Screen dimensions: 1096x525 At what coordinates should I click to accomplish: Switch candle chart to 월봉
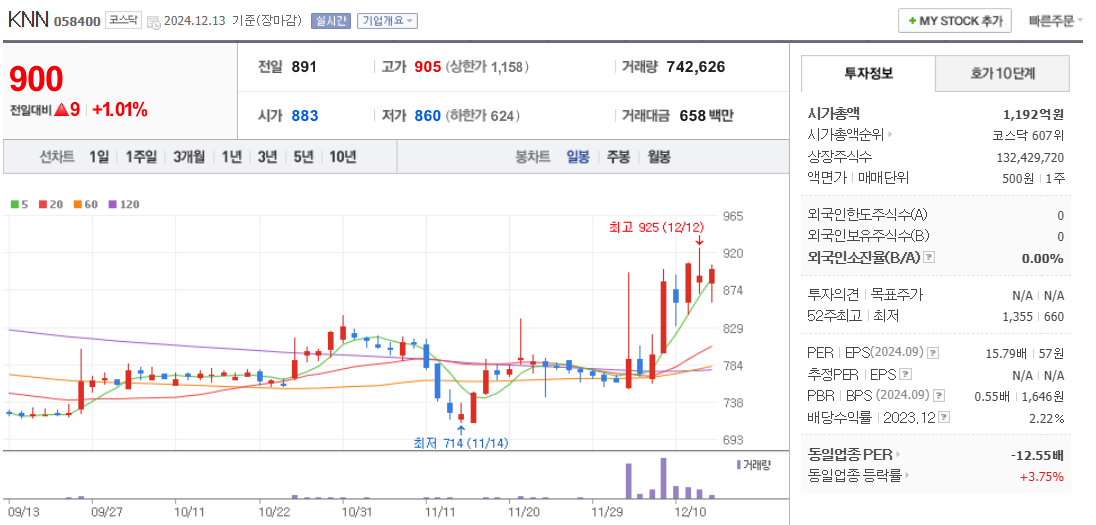click(x=658, y=157)
